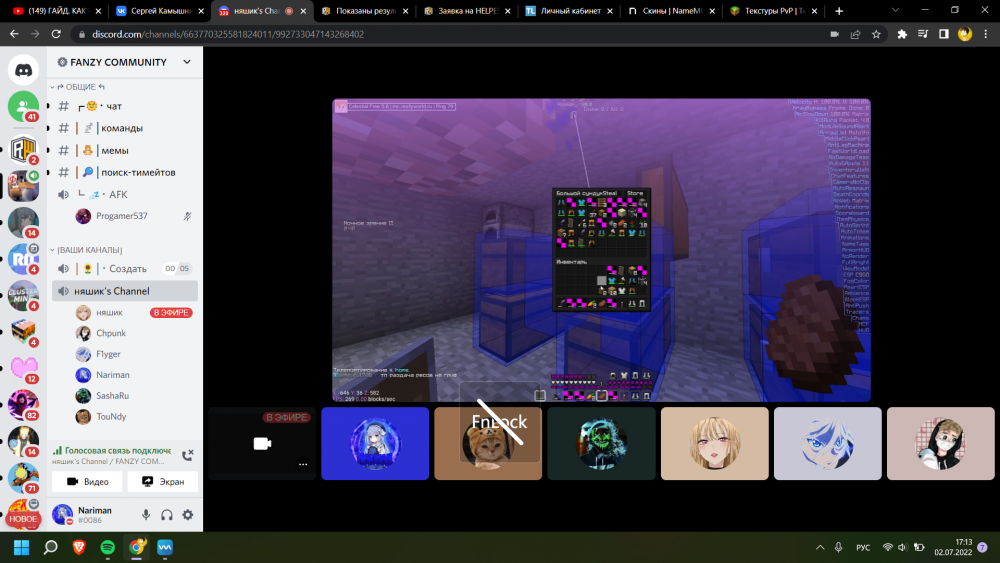Mute microphone in the Nariman user panel
This screenshot has height=563, width=1000.
click(x=146, y=515)
